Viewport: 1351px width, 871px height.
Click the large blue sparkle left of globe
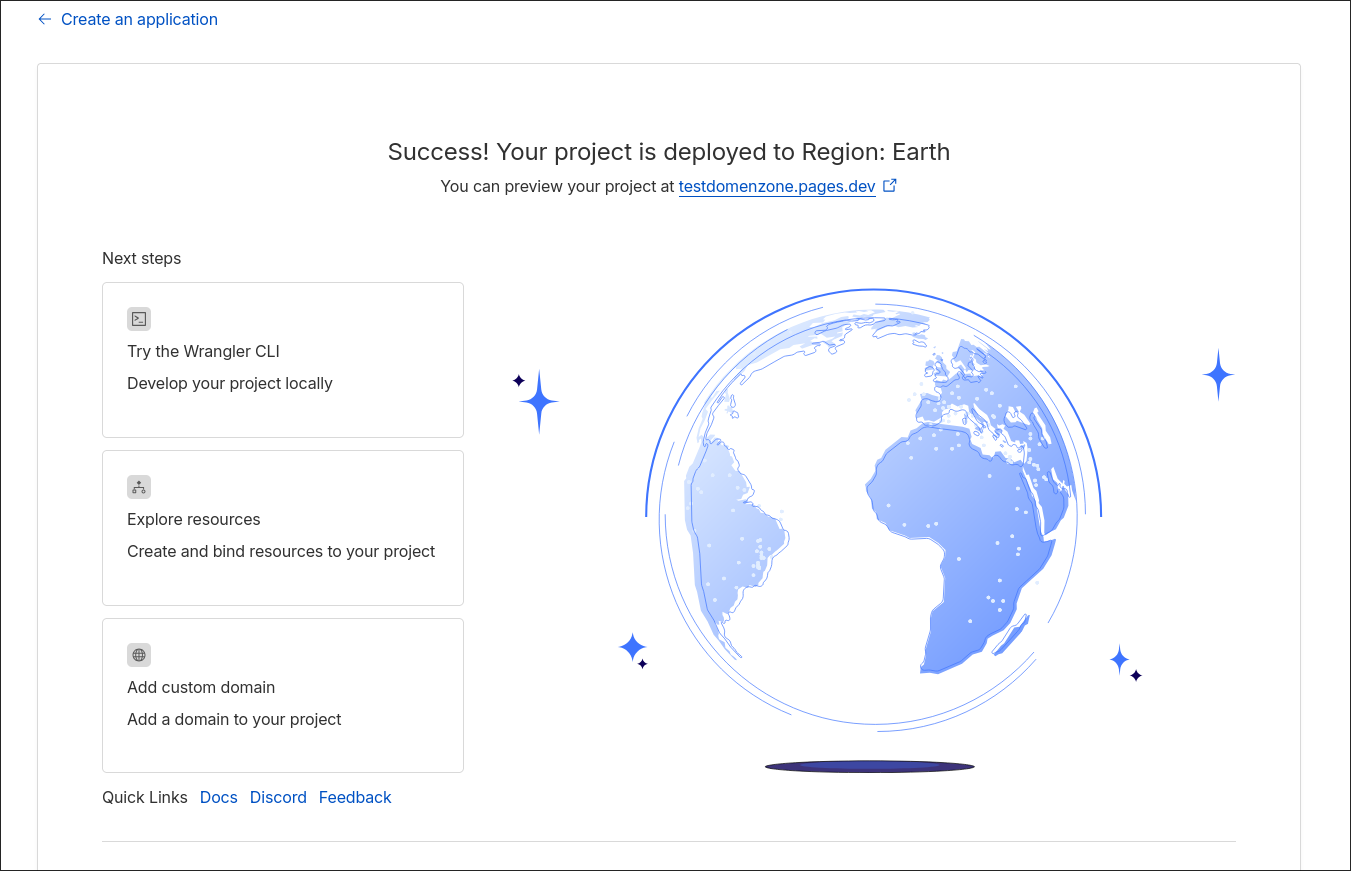[x=539, y=401]
